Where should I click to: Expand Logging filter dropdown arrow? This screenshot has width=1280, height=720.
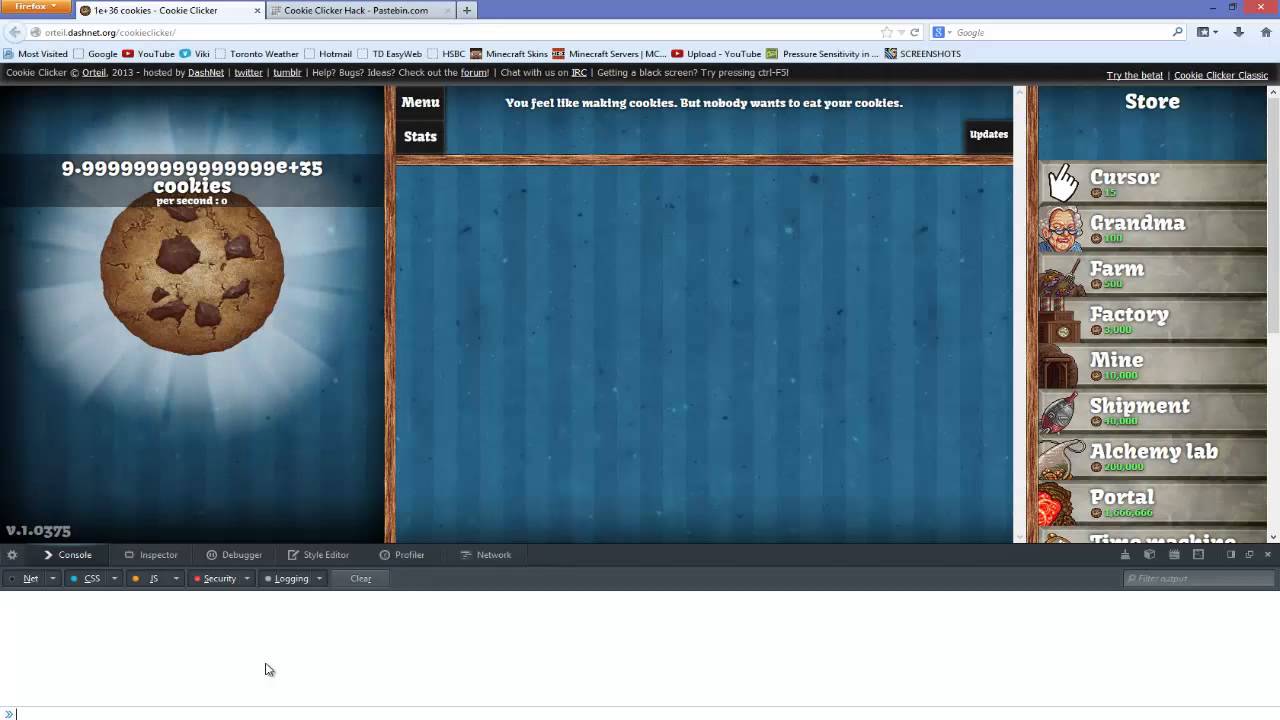point(319,579)
